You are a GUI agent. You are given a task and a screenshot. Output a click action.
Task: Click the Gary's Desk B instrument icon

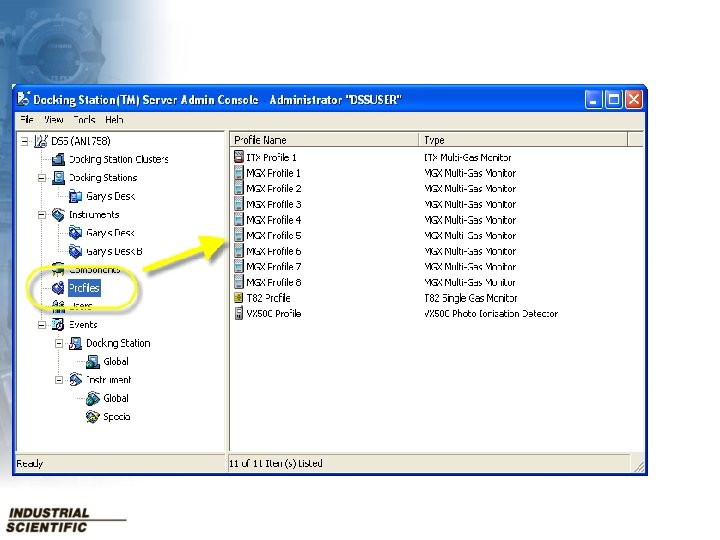coord(75,251)
